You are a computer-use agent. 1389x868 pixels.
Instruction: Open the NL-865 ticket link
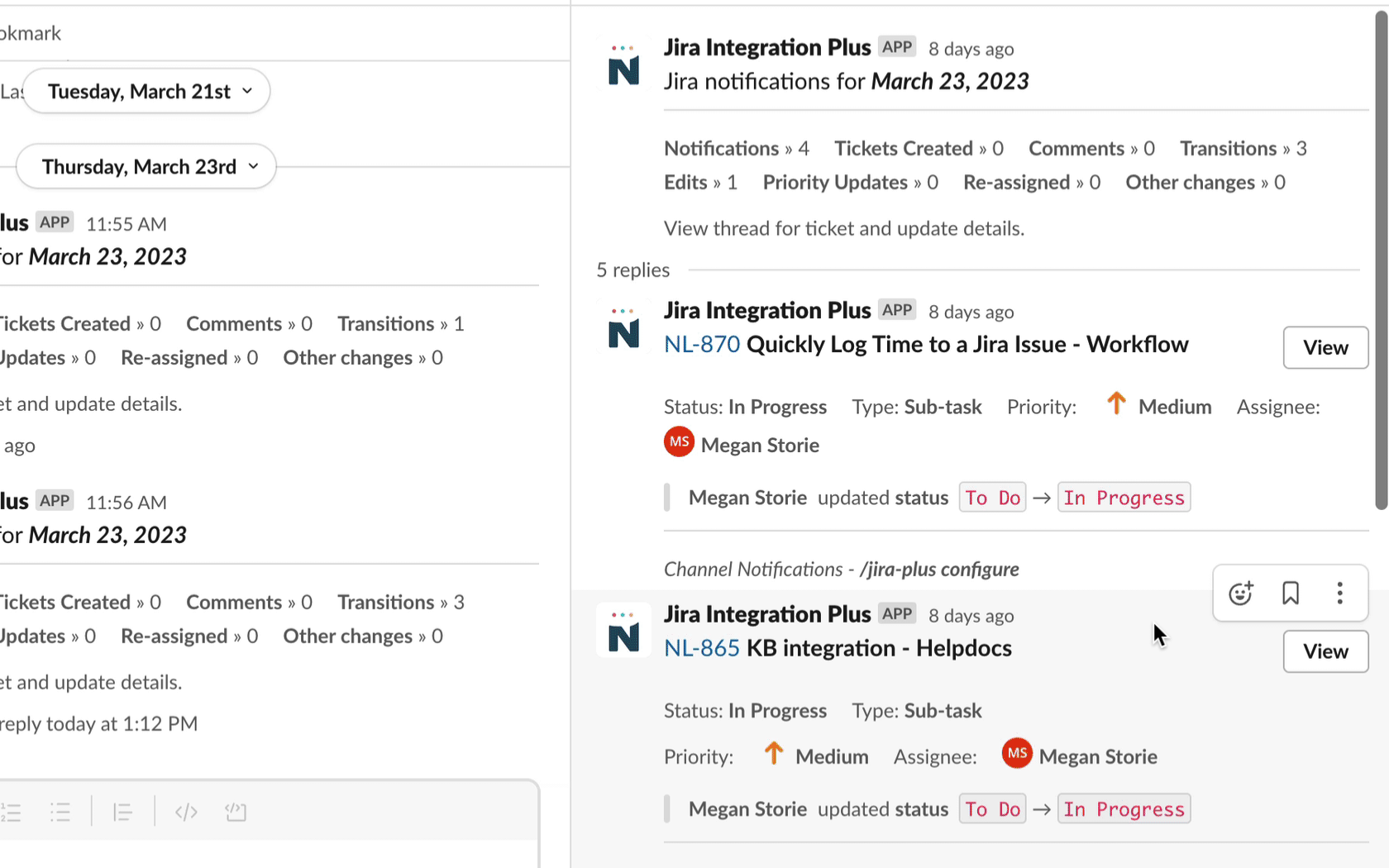(702, 648)
